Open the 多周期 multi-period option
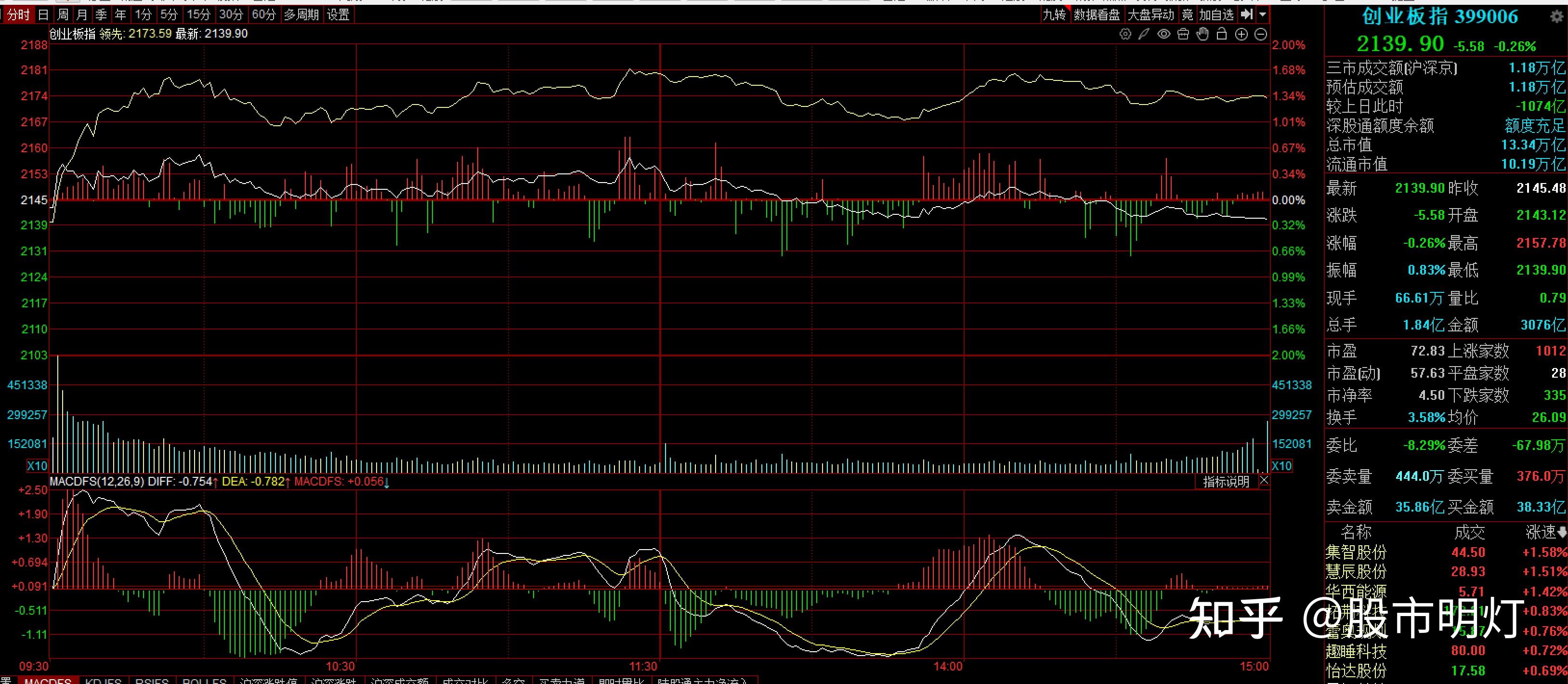Screen dimensions: 1568x684 pyautogui.click(x=301, y=14)
